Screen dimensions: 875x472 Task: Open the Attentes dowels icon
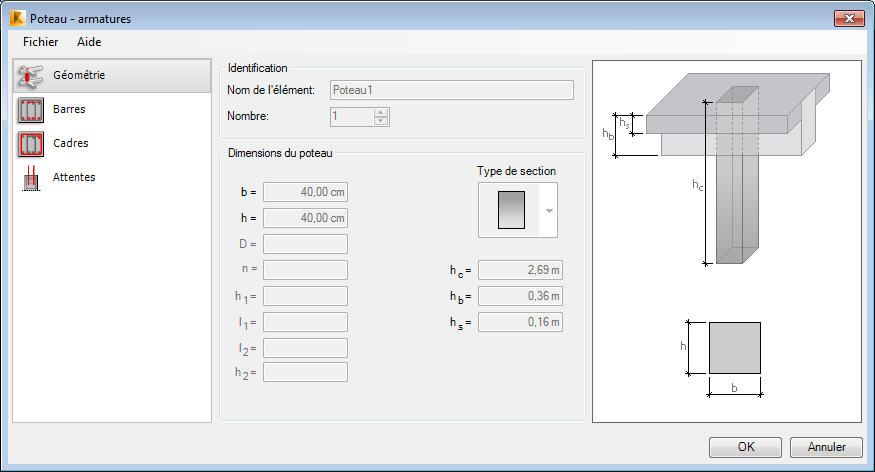(31, 178)
